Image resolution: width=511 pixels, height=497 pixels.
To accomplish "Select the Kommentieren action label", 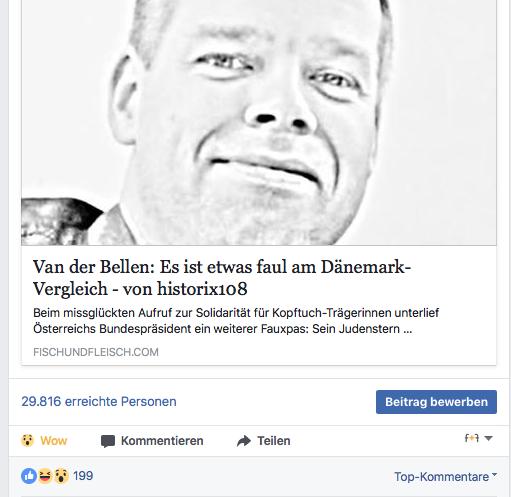I will [x=162, y=441].
